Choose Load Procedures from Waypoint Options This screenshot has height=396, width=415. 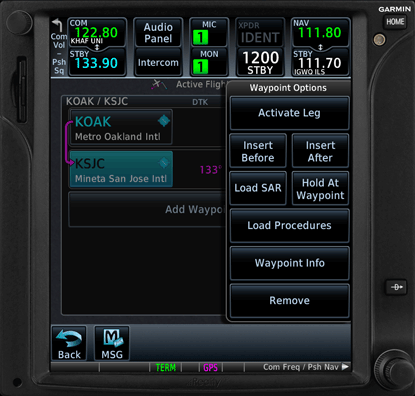click(289, 226)
